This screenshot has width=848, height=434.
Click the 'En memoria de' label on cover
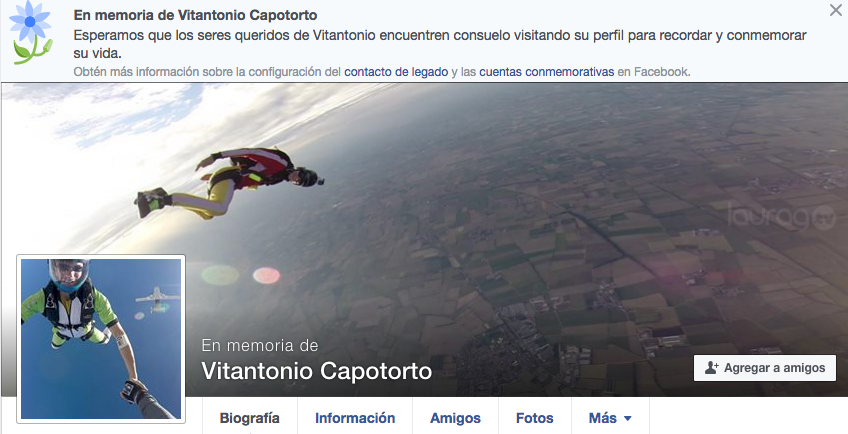click(260, 345)
